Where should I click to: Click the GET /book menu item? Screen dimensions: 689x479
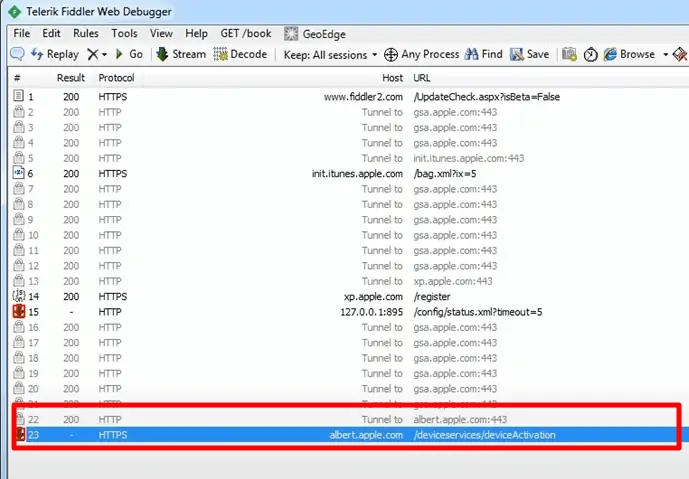pos(246,33)
